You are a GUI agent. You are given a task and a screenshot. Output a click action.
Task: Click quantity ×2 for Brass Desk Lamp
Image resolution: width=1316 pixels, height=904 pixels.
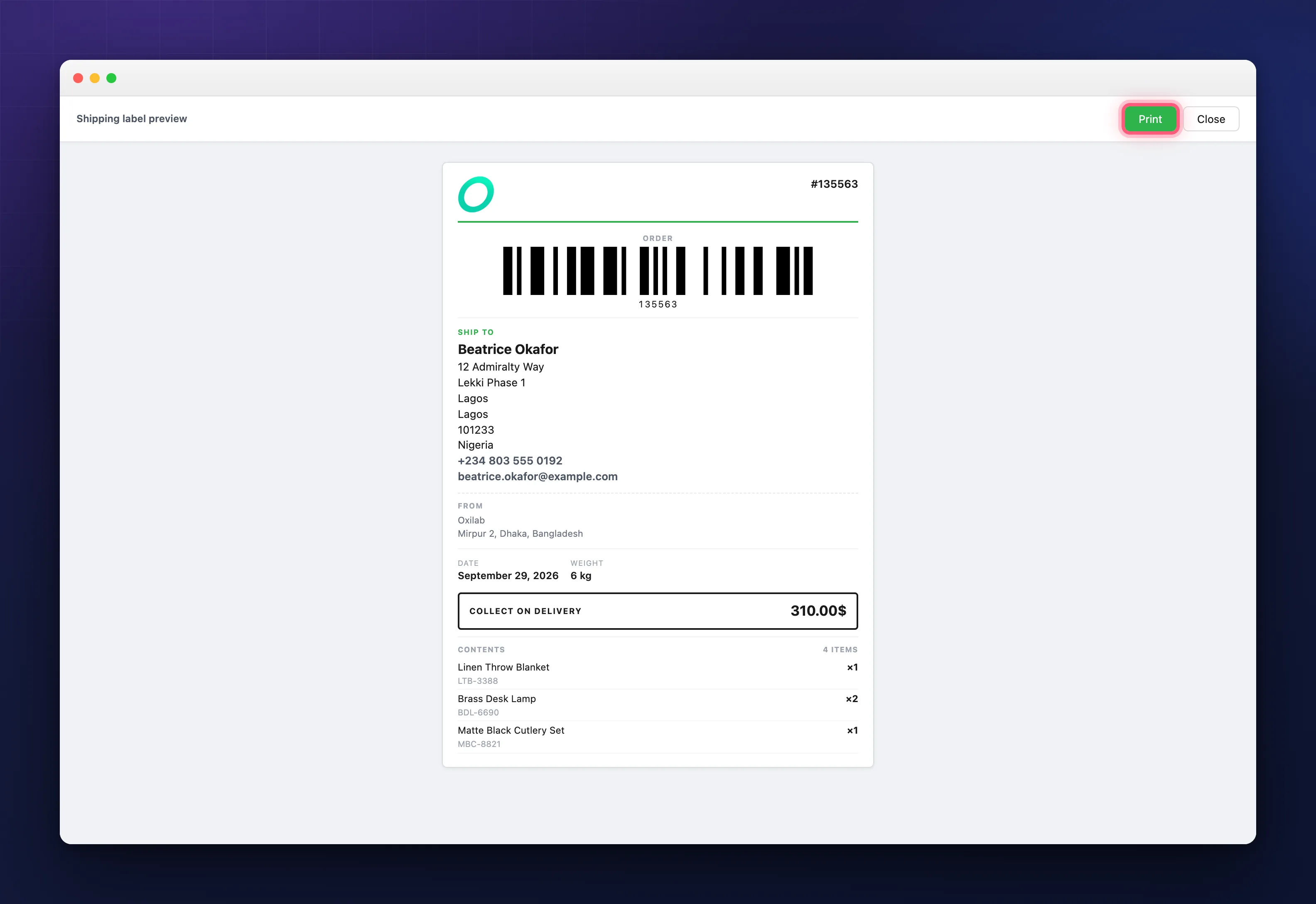point(852,699)
